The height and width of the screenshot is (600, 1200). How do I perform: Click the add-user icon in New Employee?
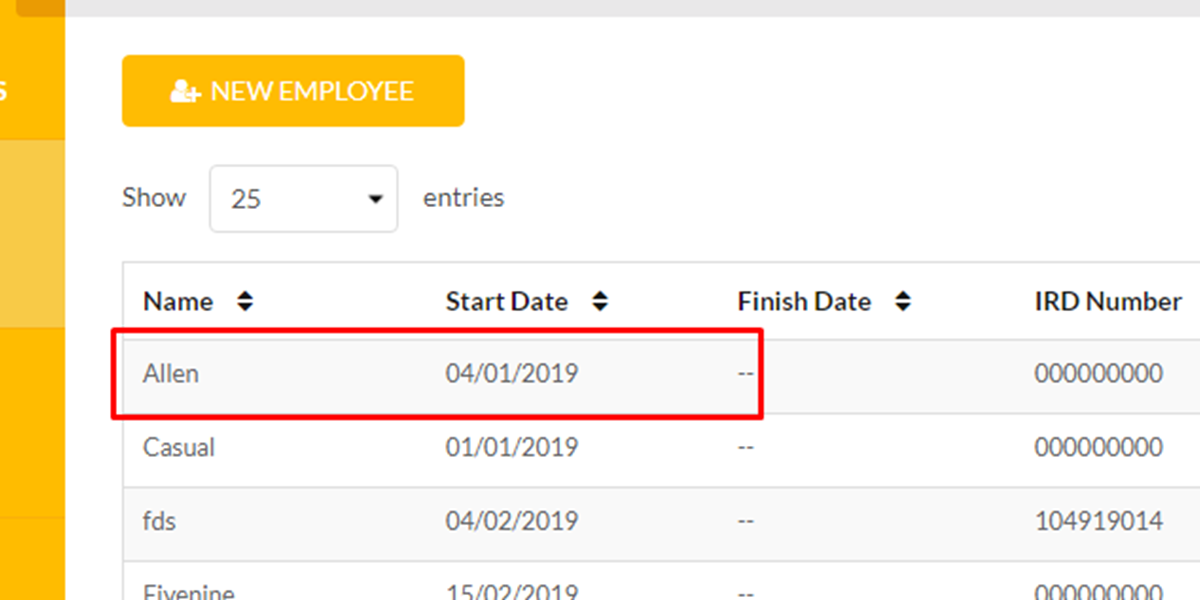pyautogui.click(x=186, y=91)
